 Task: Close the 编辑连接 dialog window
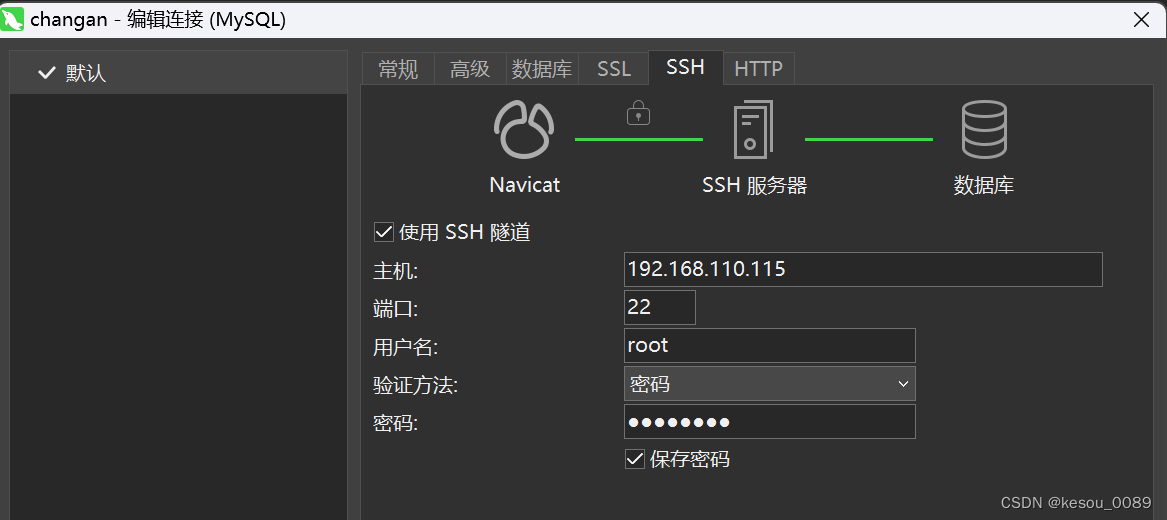1141,19
